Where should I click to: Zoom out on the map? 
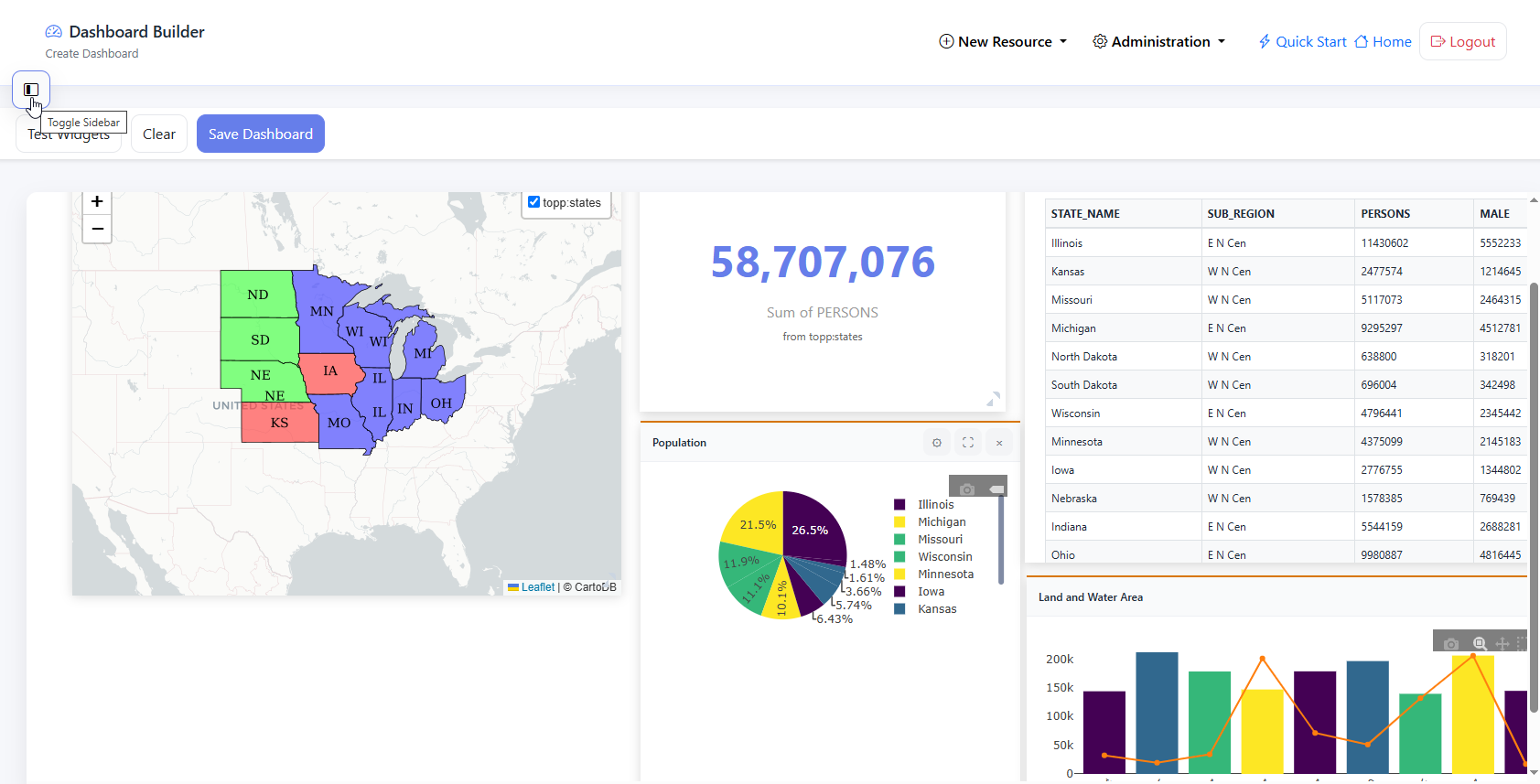click(x=97, y=229)
